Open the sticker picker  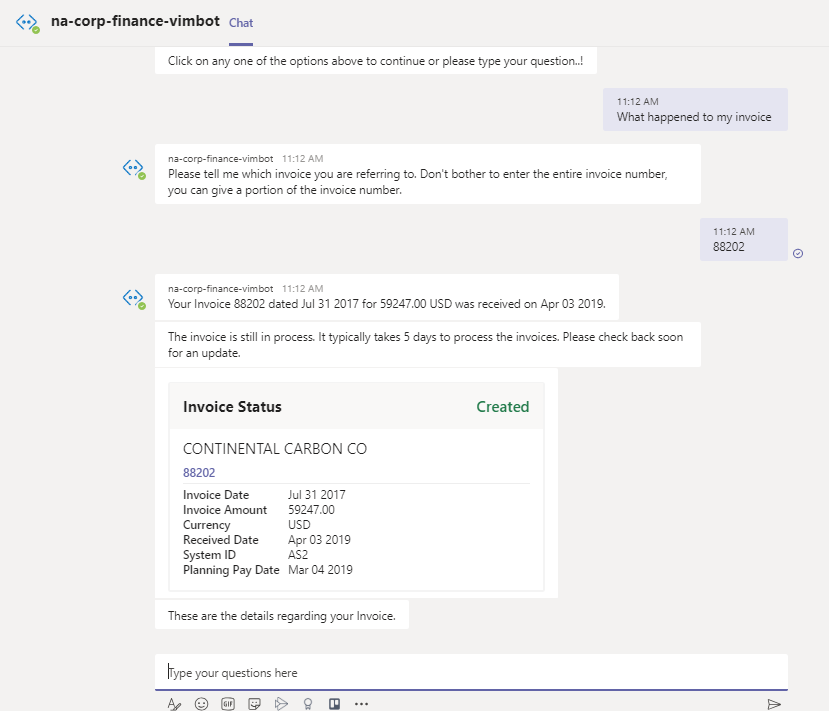(x=255, y=704)
